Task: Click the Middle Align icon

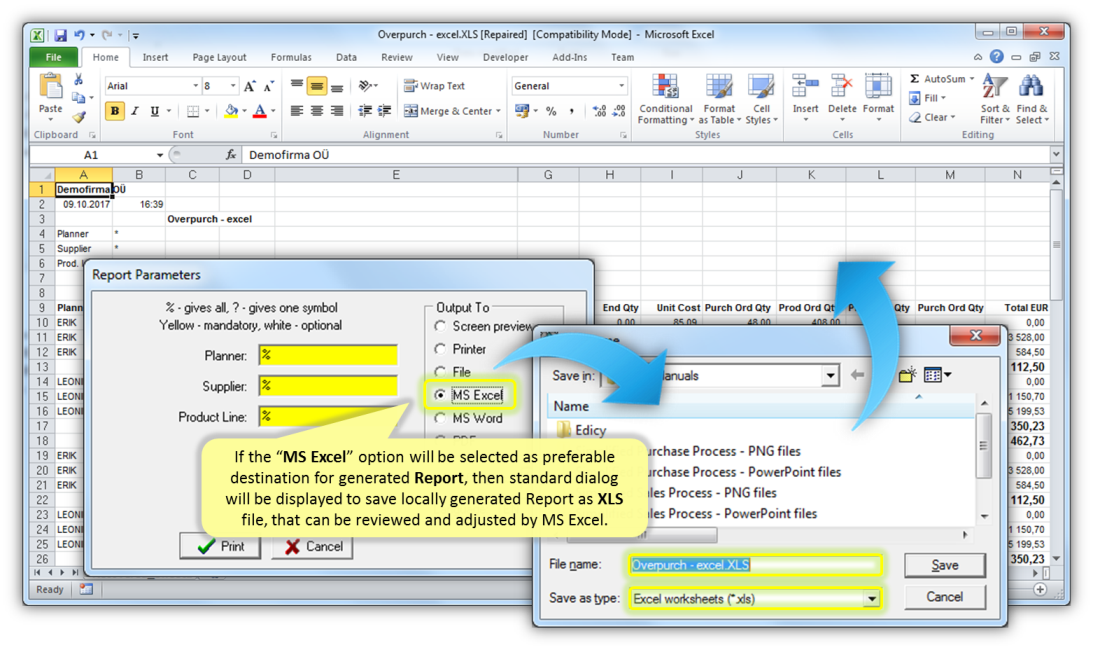Action: (x=316, y=86)
